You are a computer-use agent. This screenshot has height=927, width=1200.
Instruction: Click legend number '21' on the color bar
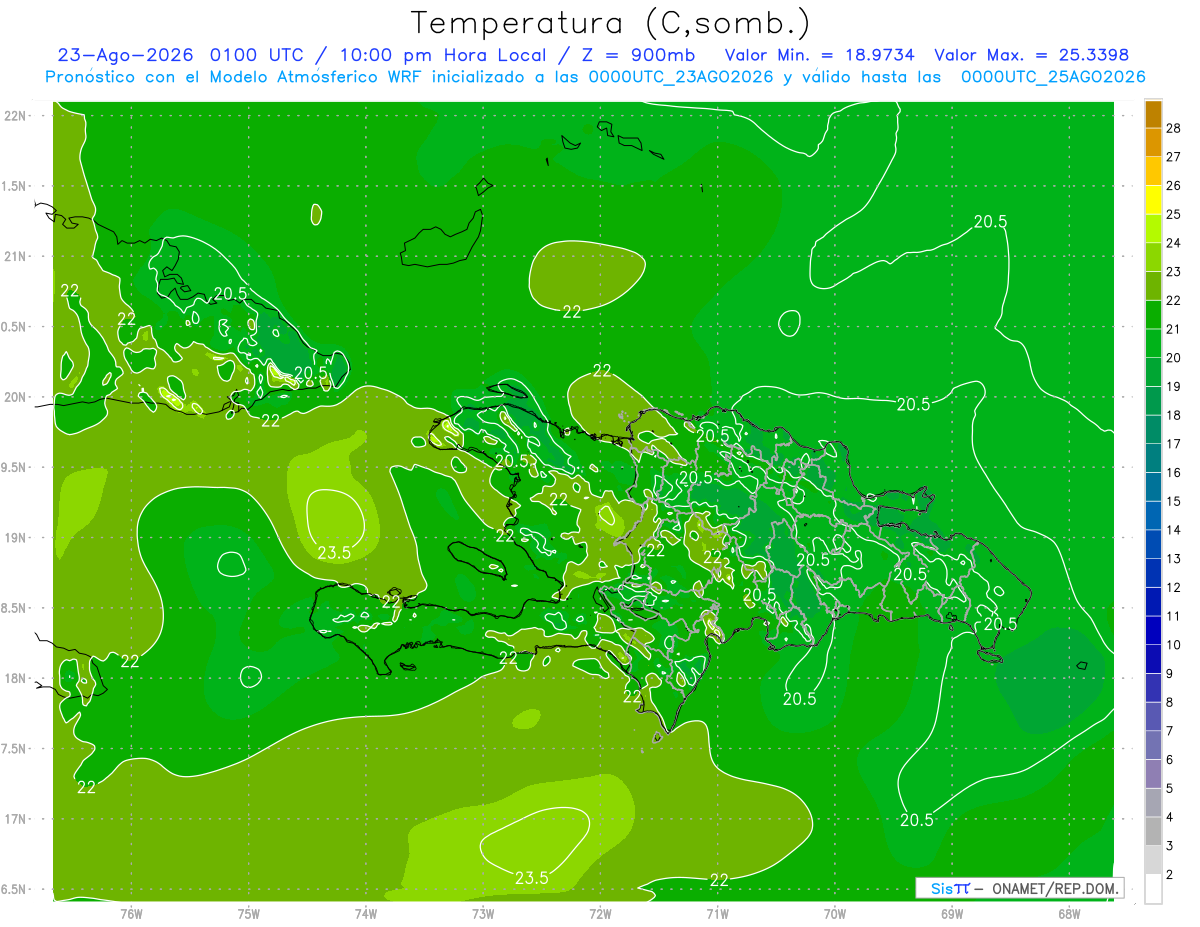pyautogui.click(x=1174, y=329)
